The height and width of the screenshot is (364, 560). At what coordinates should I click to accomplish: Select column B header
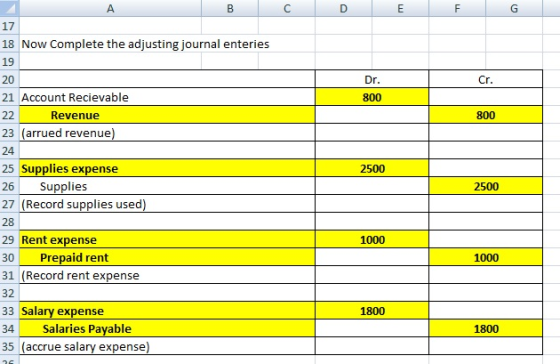230,8
